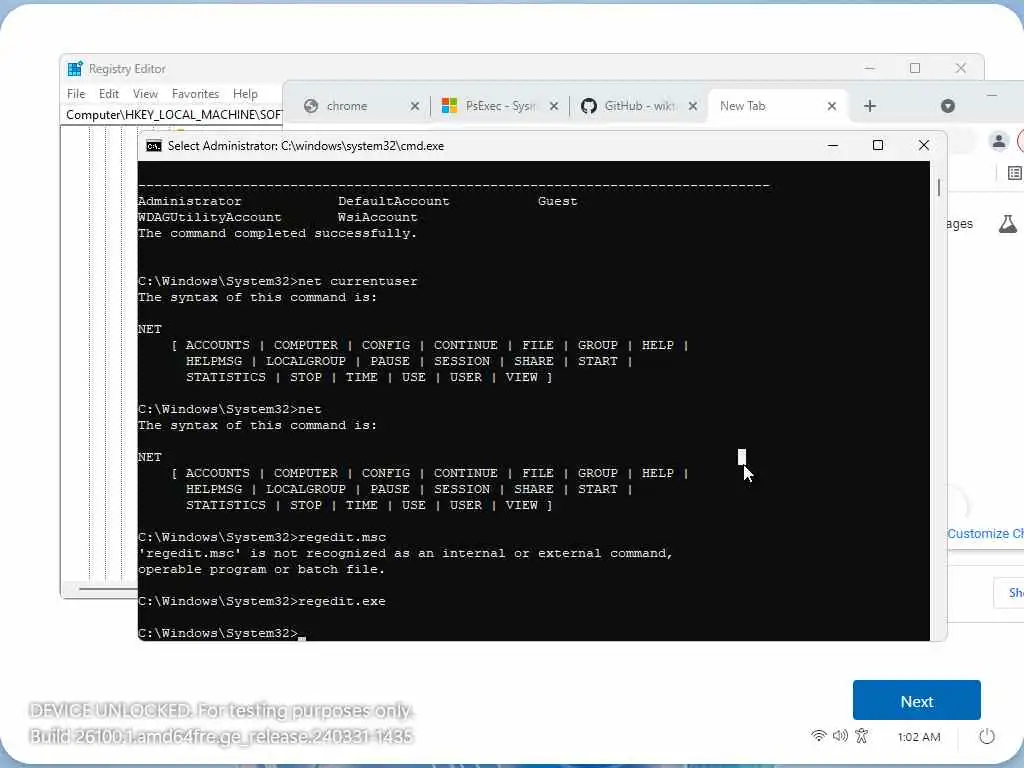Image resolution: width=1024 pixels, height=768 pixels.
Task: Click the browser side panel icon
Action: pyautogui.click(x=1015, y=173)
